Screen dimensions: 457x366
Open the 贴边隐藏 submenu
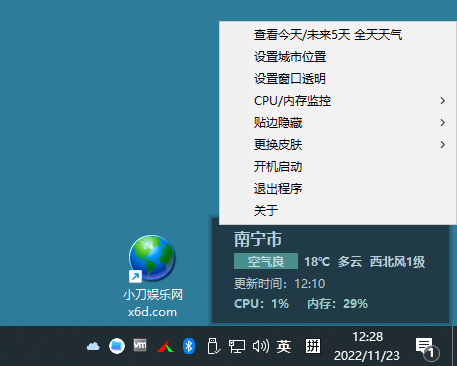click(x=338, y=123)
